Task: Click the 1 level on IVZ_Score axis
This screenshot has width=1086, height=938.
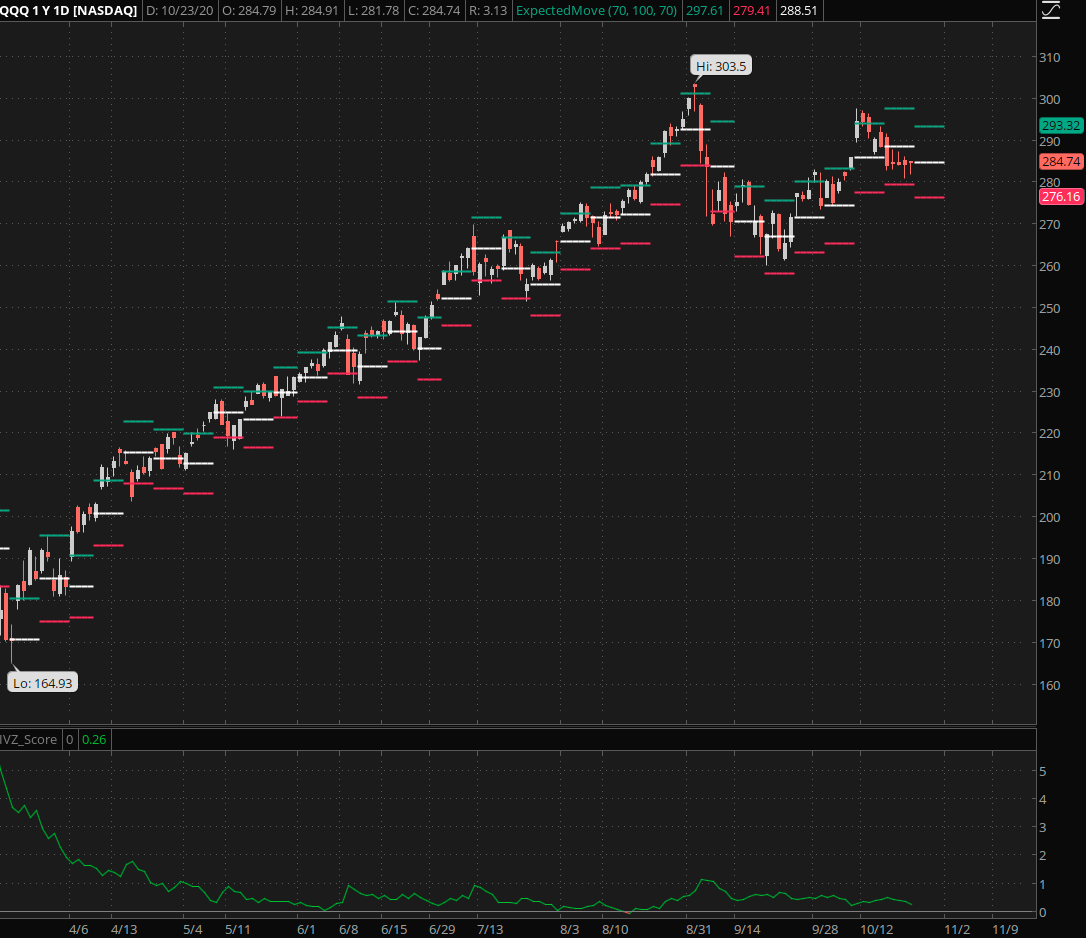Action: (x=1042, y=884)
